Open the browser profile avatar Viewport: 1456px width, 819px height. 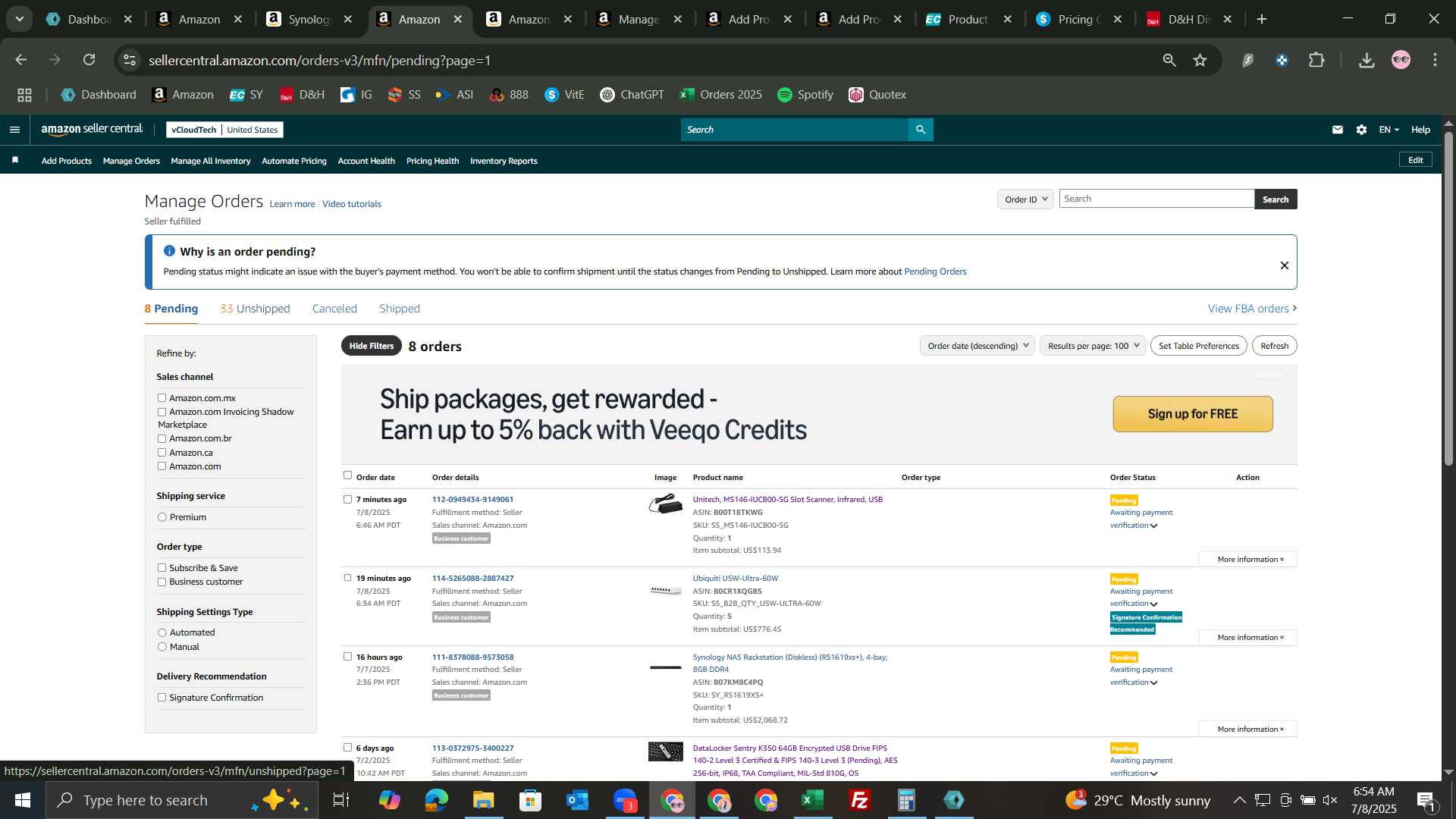point(1401,60)
